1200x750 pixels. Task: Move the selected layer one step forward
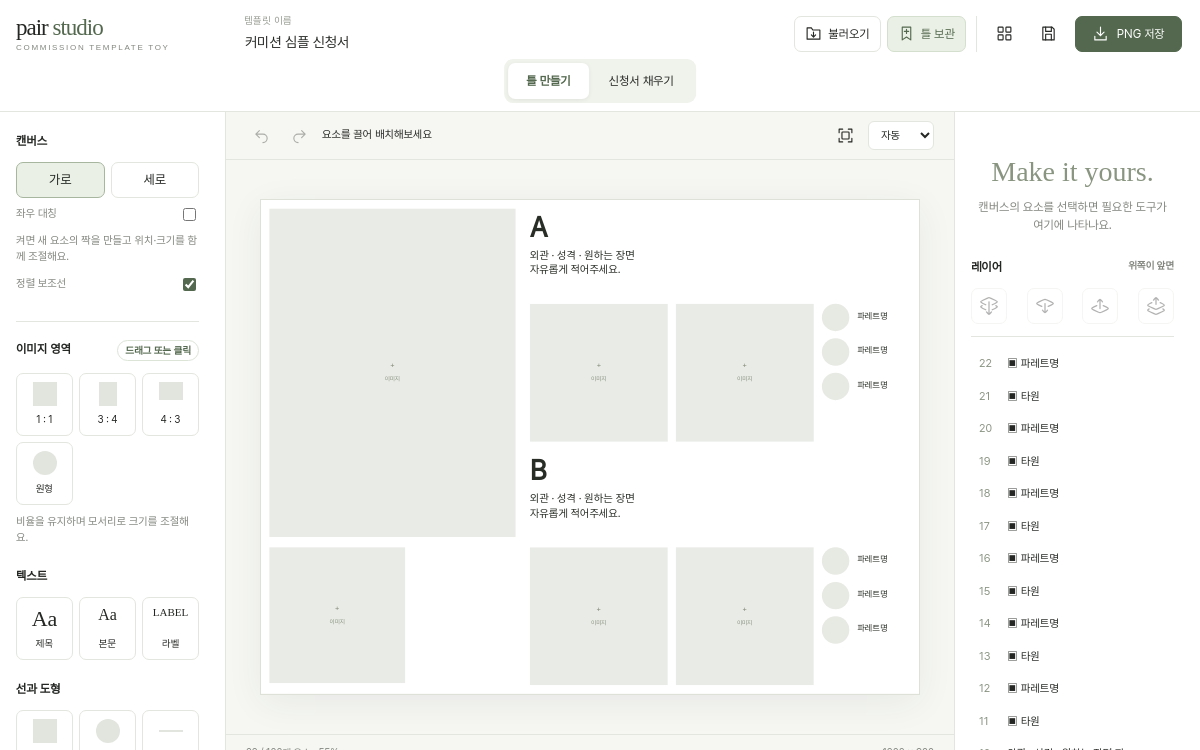(x=1100, y=306)
